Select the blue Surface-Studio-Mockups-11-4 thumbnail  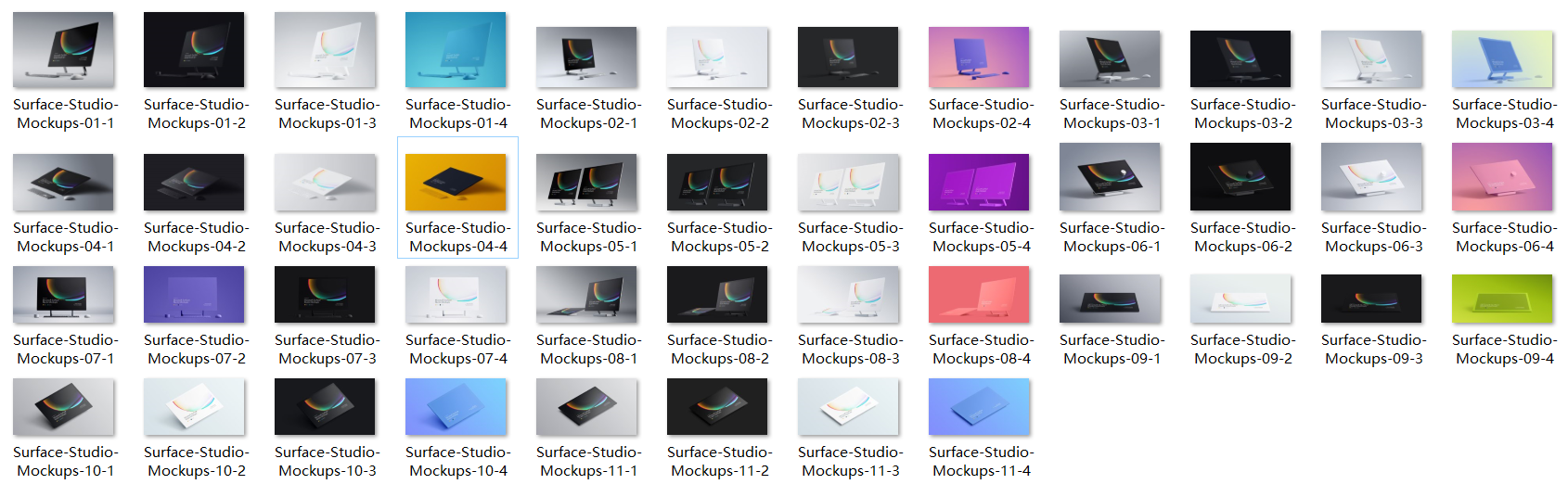tap(979, 407)
